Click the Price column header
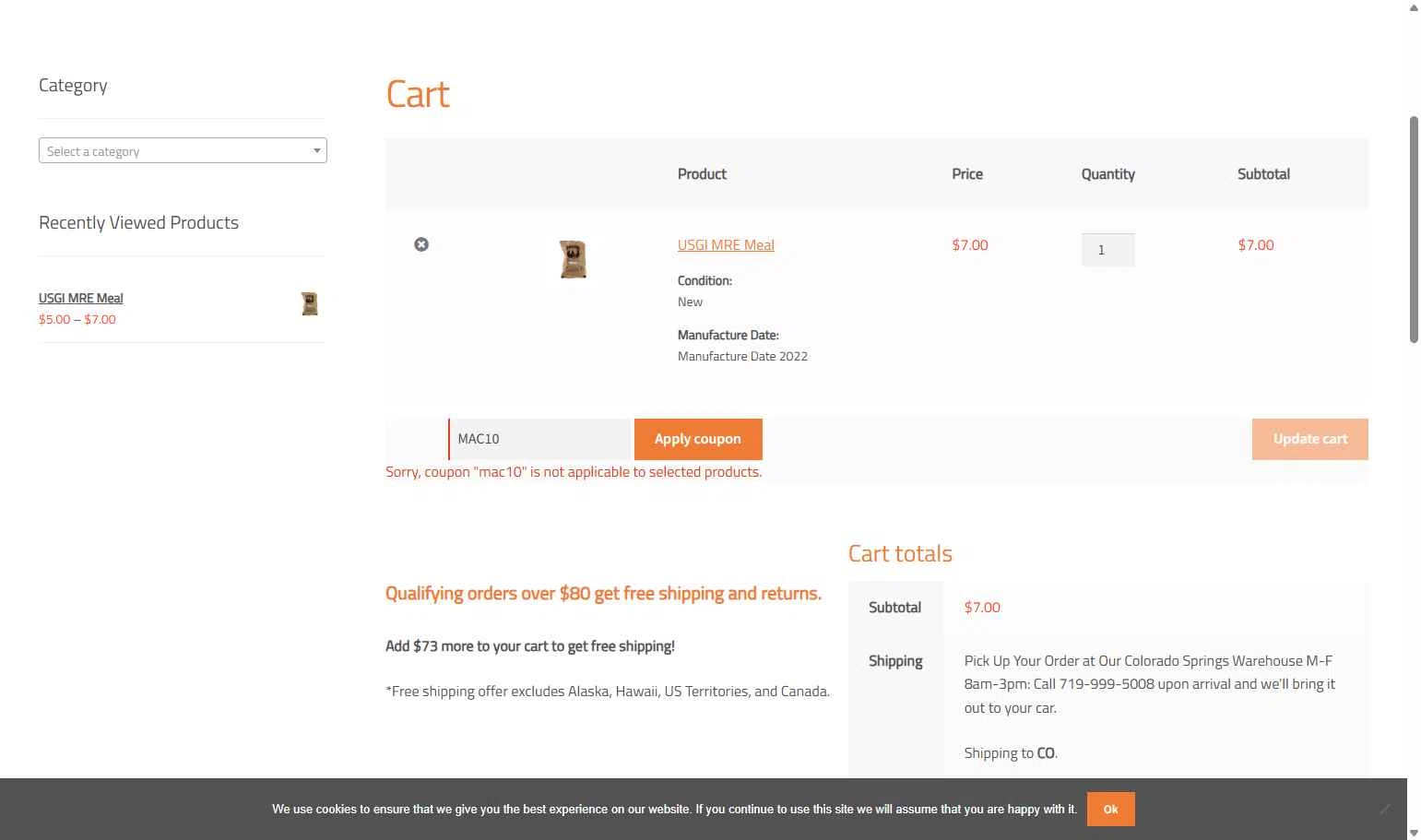 point(967,173)
